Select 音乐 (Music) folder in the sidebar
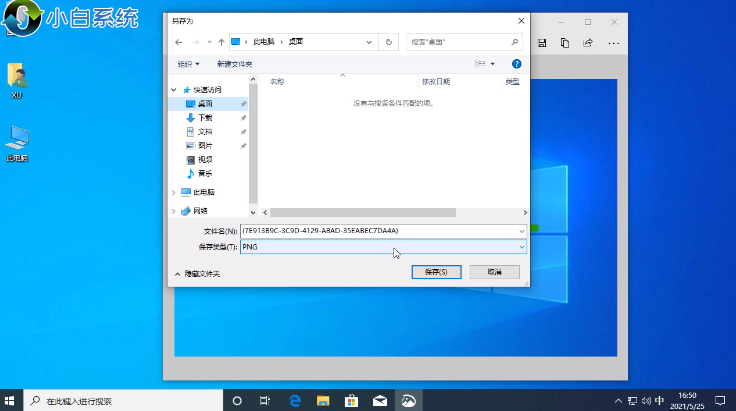 204,173
